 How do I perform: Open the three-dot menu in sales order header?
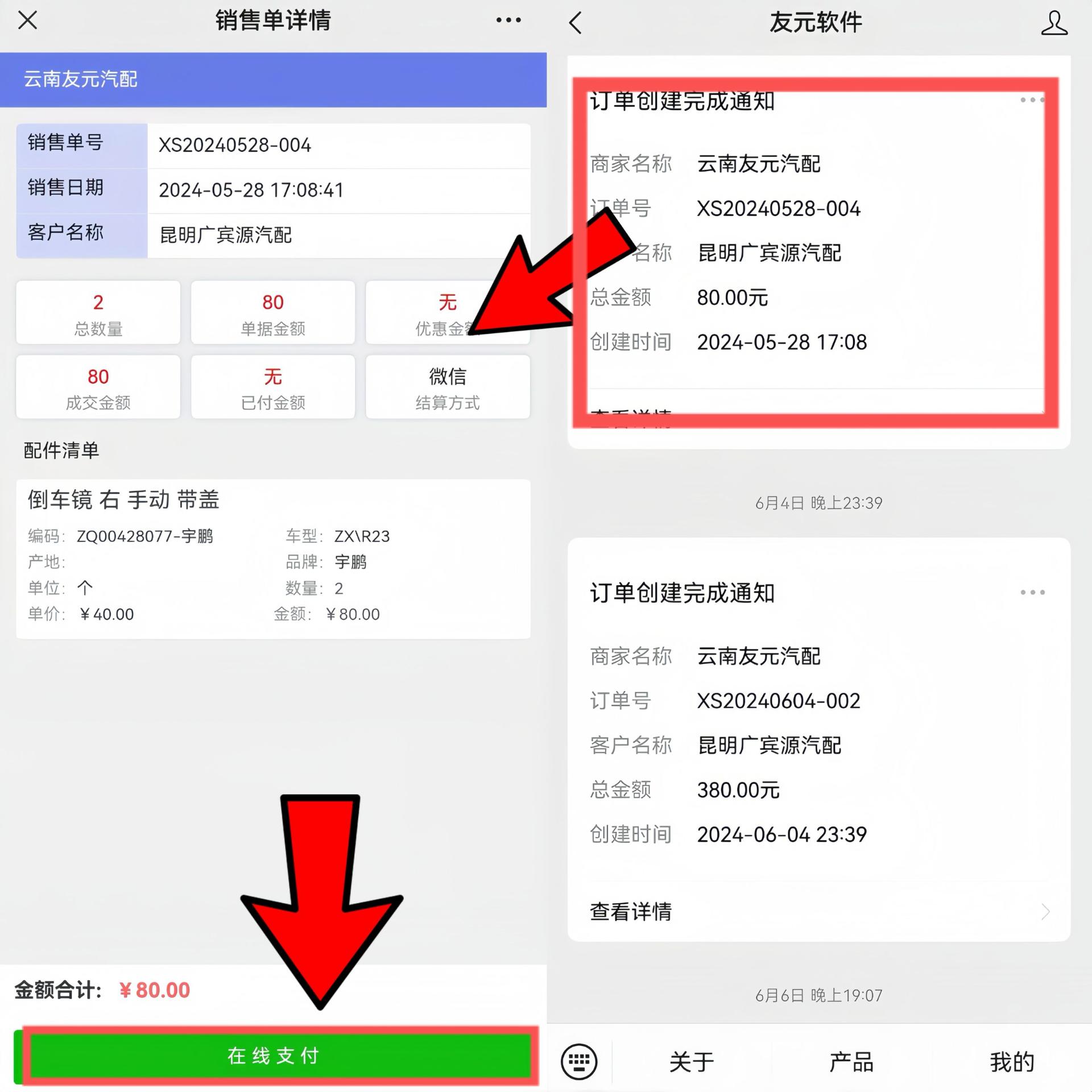[x=508, y=20]
